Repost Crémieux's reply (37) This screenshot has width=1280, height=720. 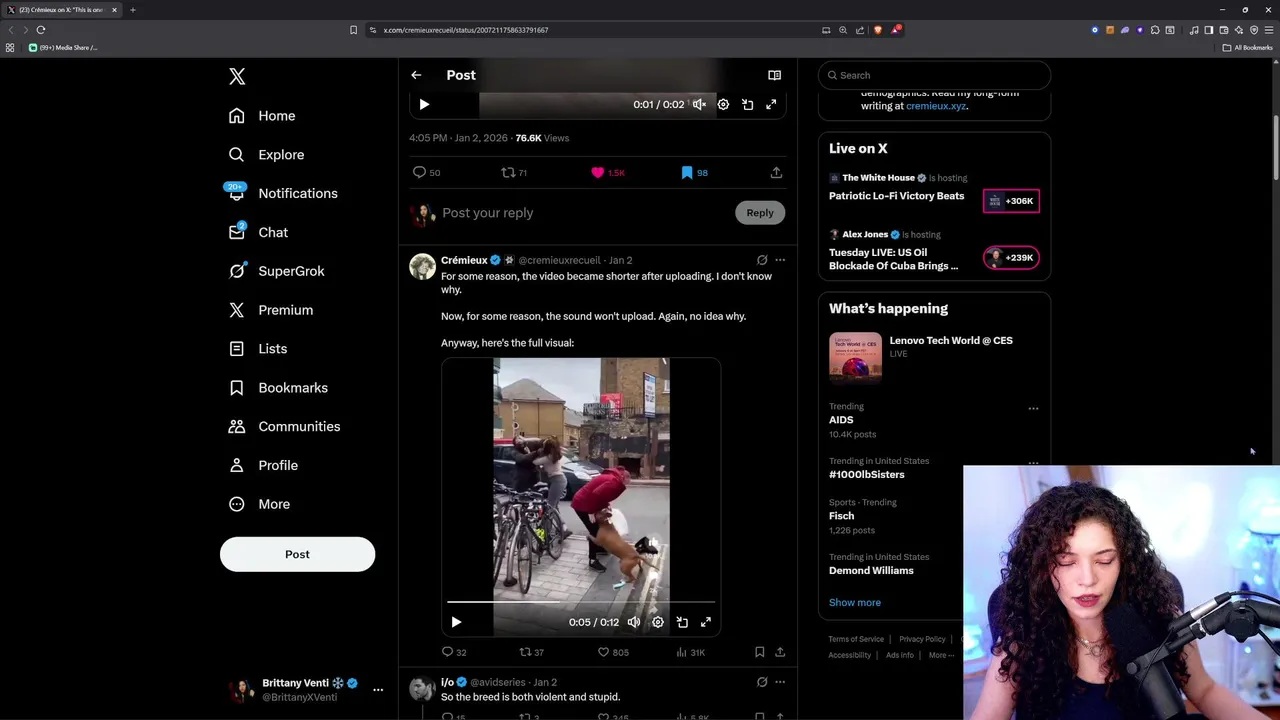coord(532,652)
